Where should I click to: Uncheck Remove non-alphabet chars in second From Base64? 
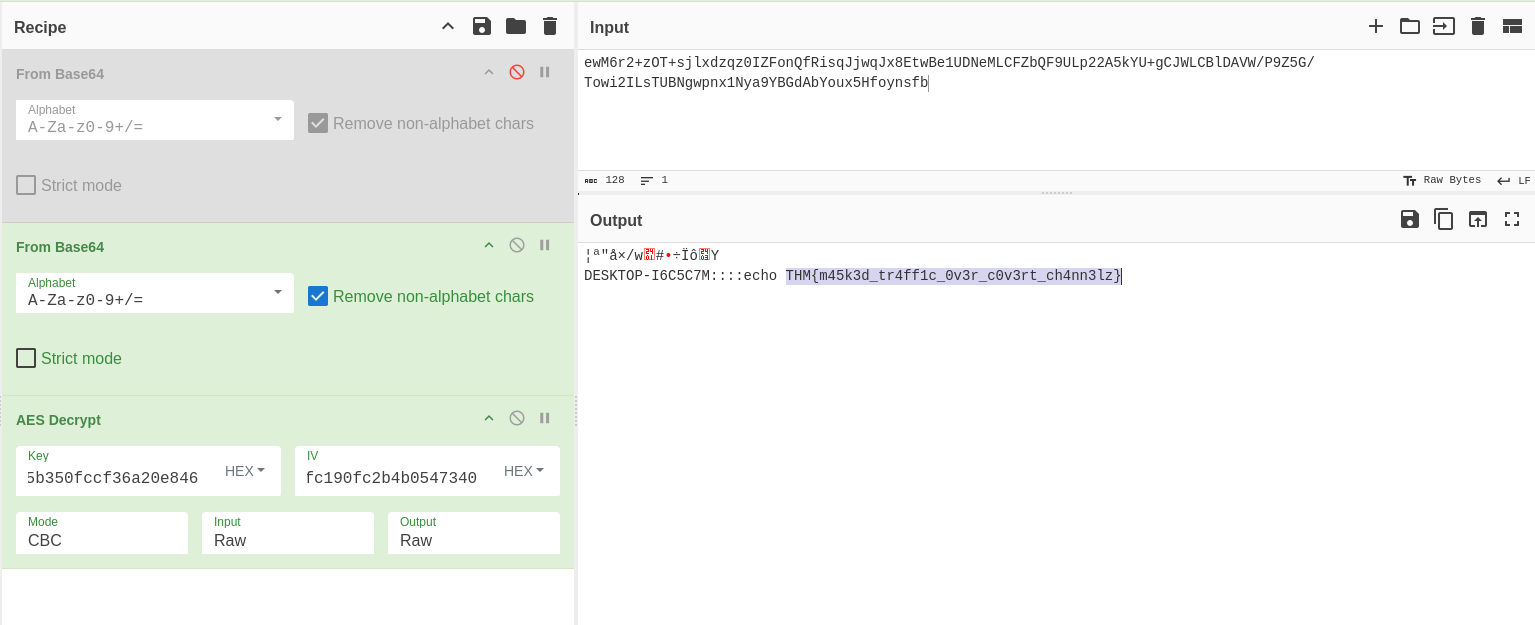(318, 296)
